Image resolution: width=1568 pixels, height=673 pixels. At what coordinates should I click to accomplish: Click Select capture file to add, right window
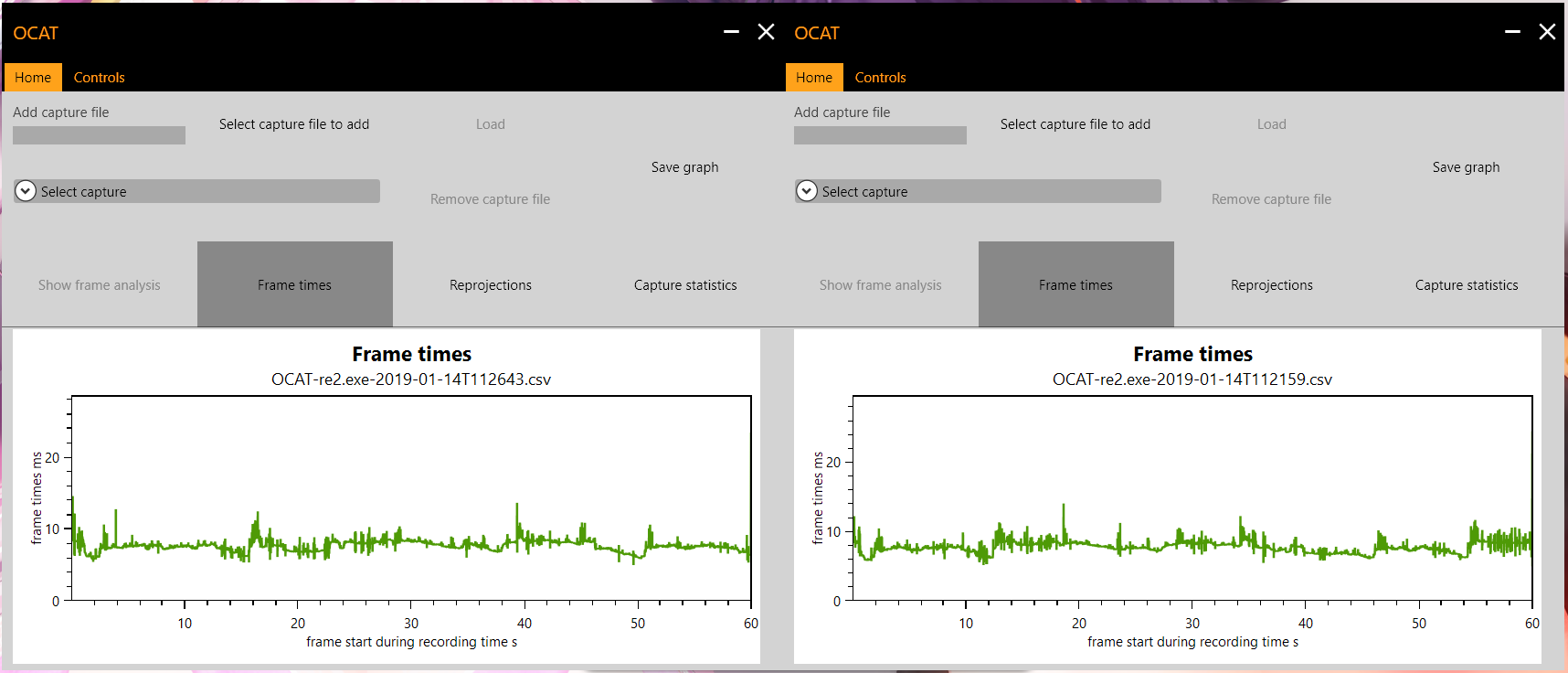click(x=1075, y=124)
